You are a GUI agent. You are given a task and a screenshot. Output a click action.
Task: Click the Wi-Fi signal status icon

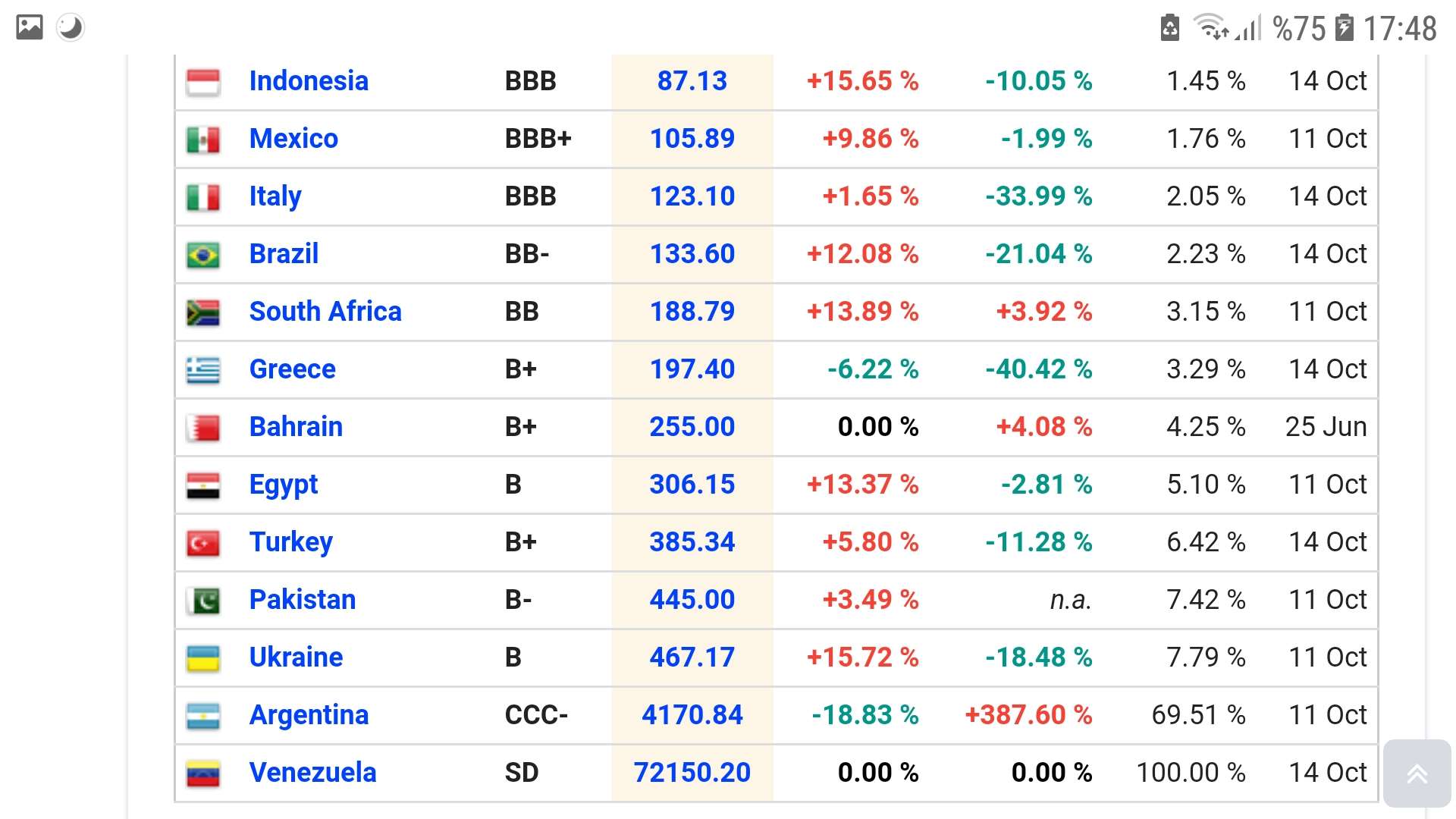[1210, 28]
